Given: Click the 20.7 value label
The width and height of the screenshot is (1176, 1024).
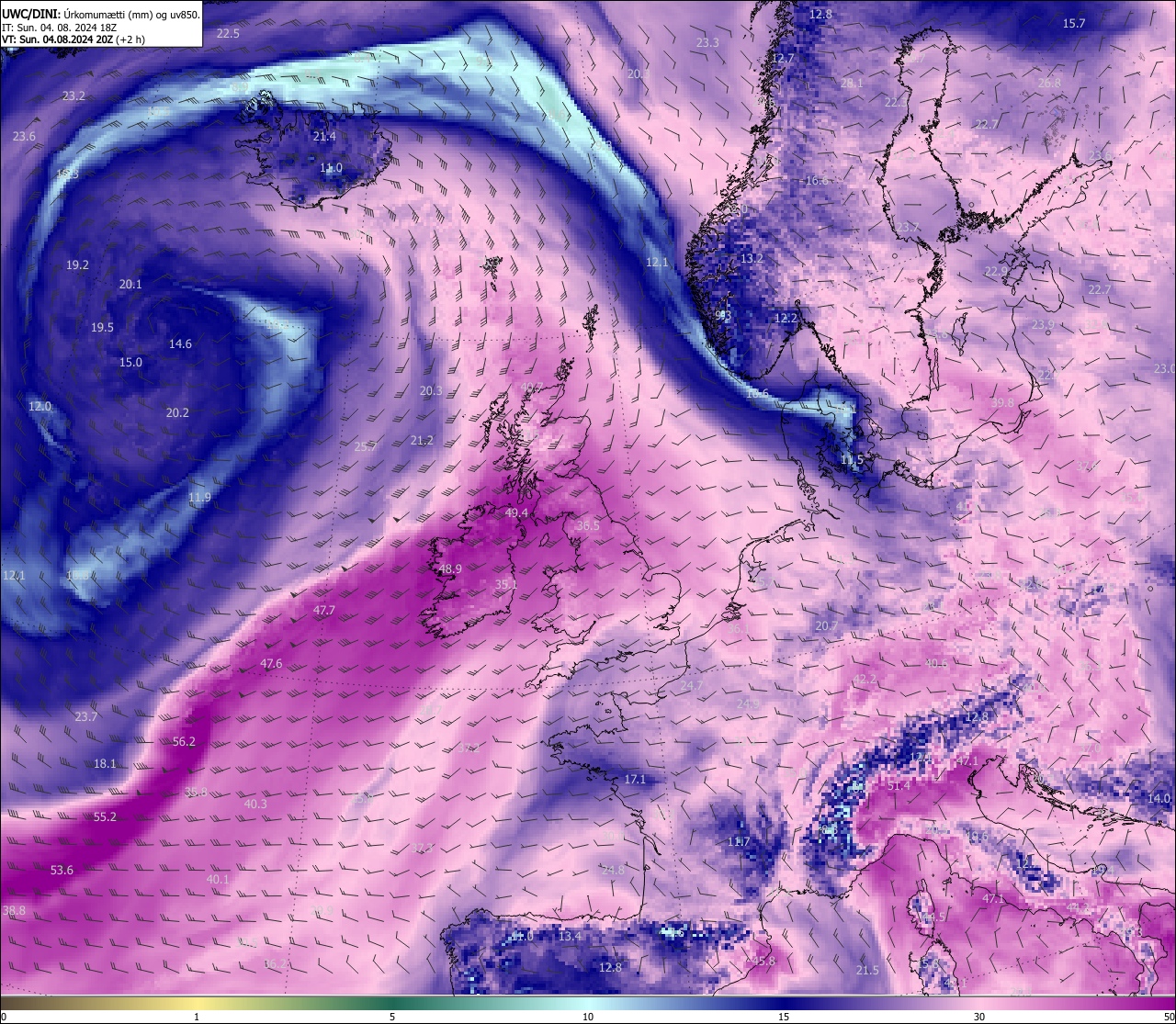Looking at the screenshot, I should pyautogui.click(x=826, y=625).
